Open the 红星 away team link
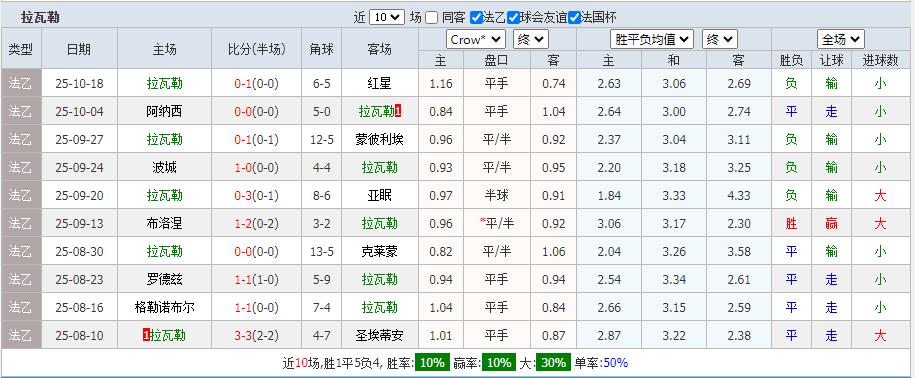The width and height of the screenshot is (915, 378). (x=379, y=83)
